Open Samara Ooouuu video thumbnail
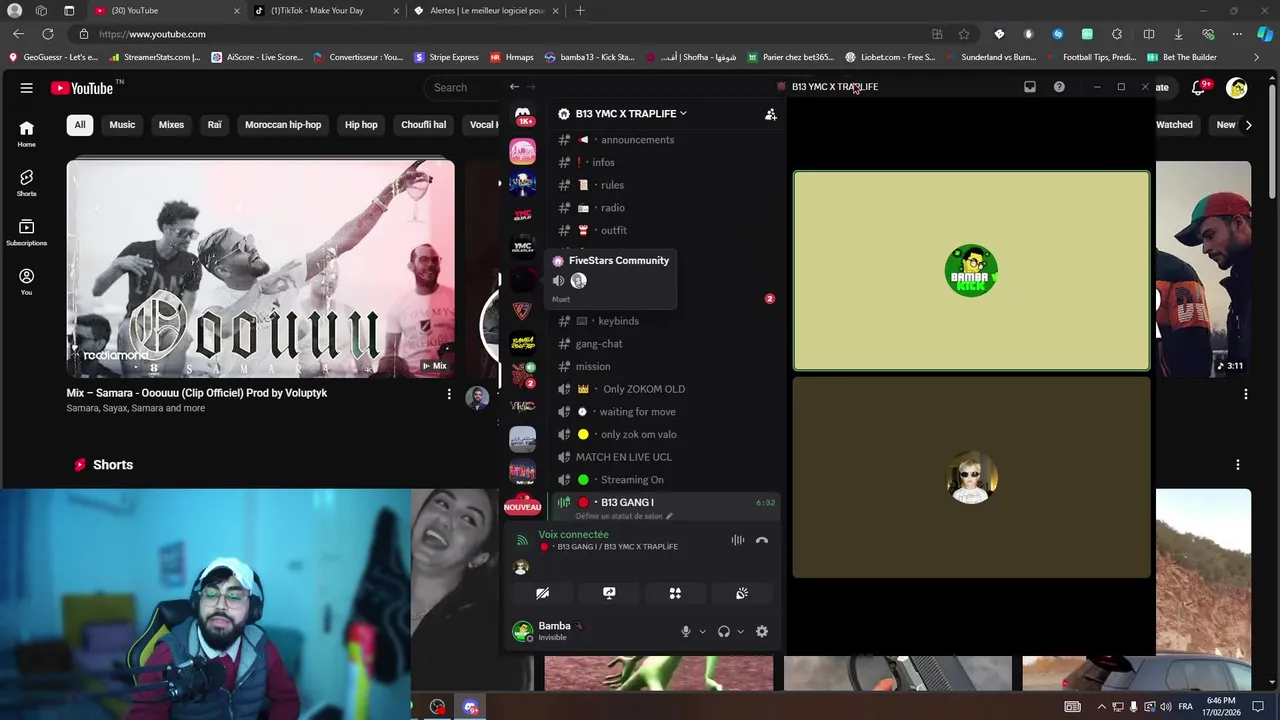 (260, 270)
